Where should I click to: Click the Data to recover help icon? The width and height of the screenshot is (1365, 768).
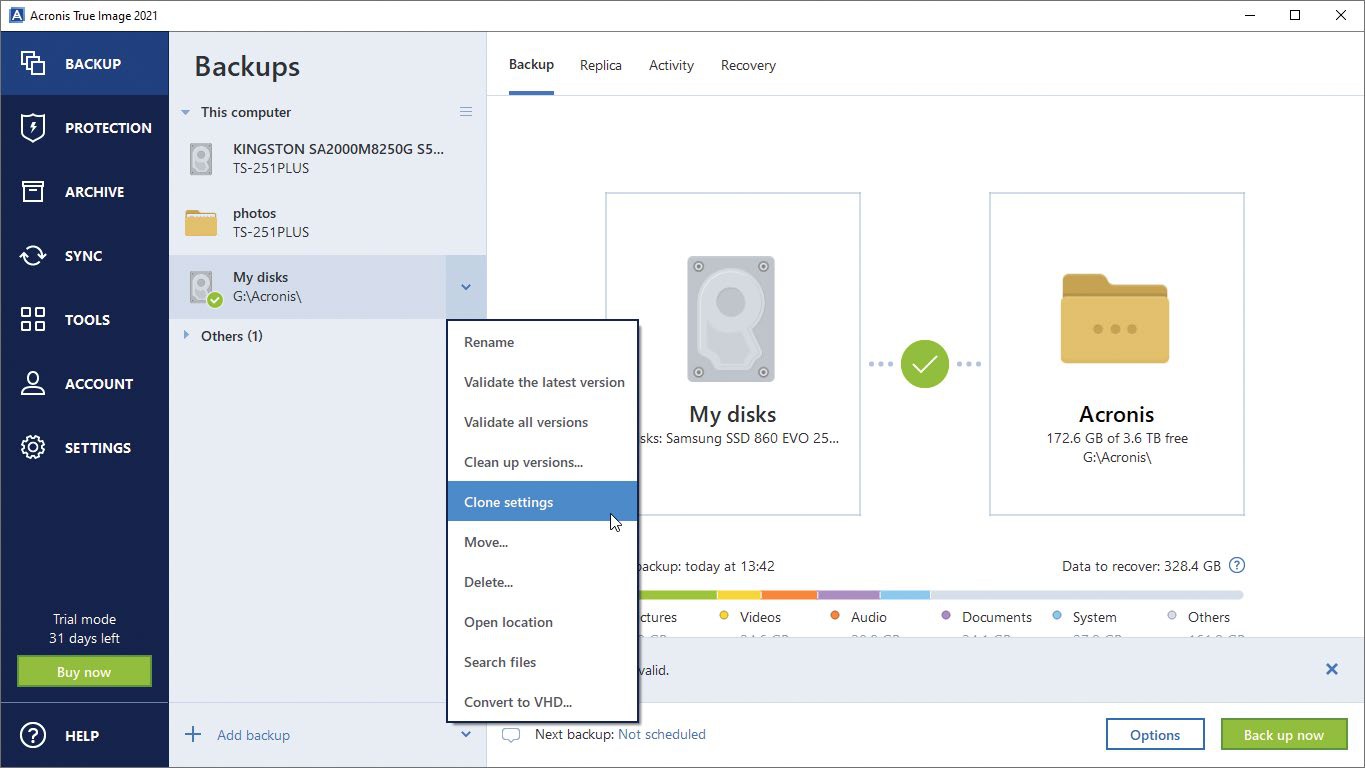pos(1237,565)
